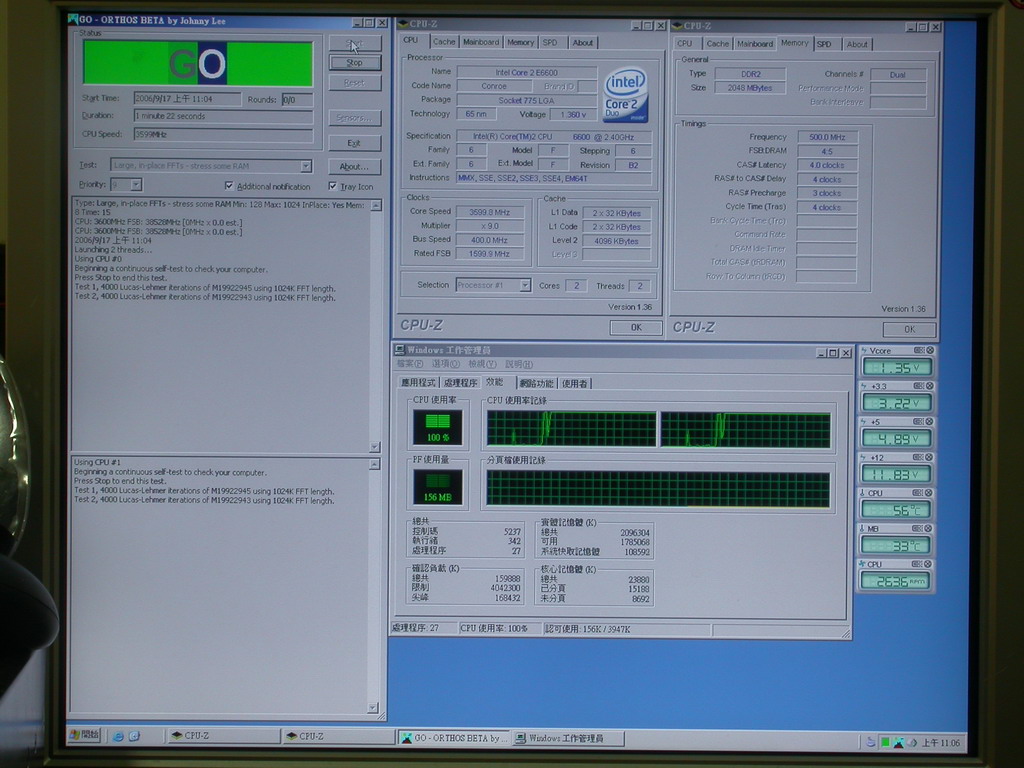This screenshot has height=768, width=1024.
Task: Close the +5 voltage widget
Action: pyautogui.click(x=930, y=422)
